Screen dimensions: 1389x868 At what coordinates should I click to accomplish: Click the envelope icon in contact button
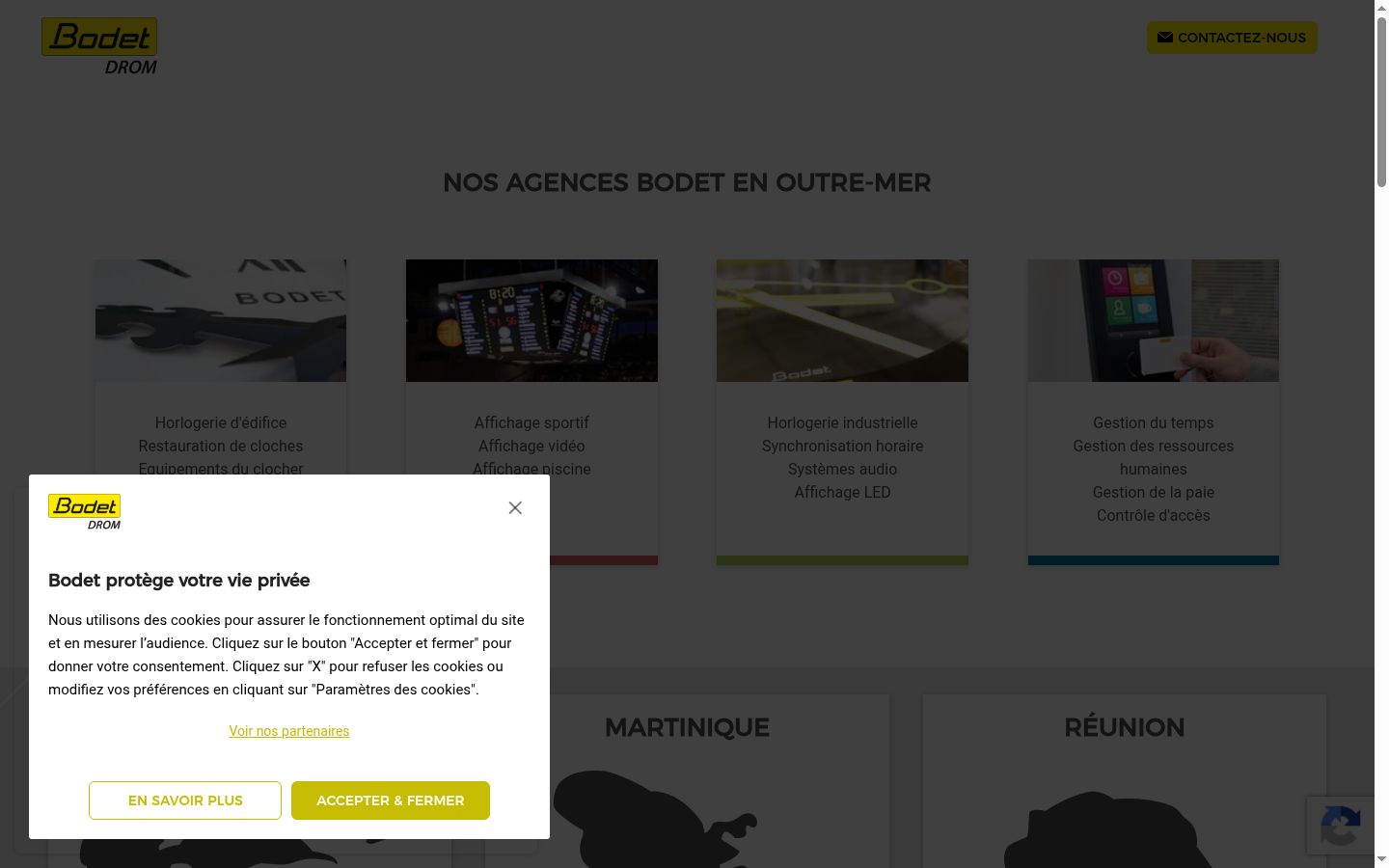(1165, 38)
